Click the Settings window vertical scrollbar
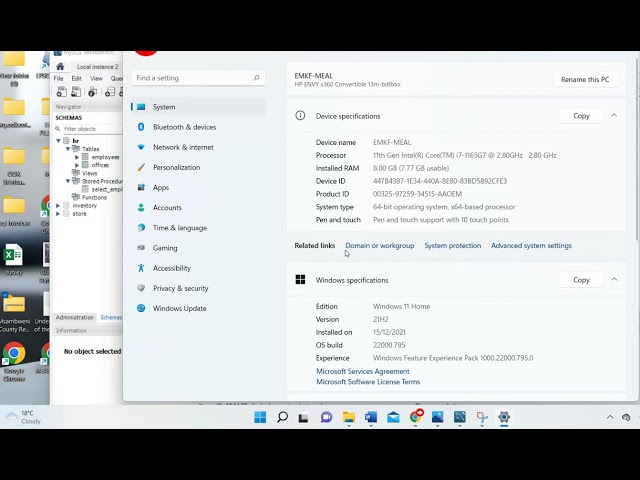 636,150
